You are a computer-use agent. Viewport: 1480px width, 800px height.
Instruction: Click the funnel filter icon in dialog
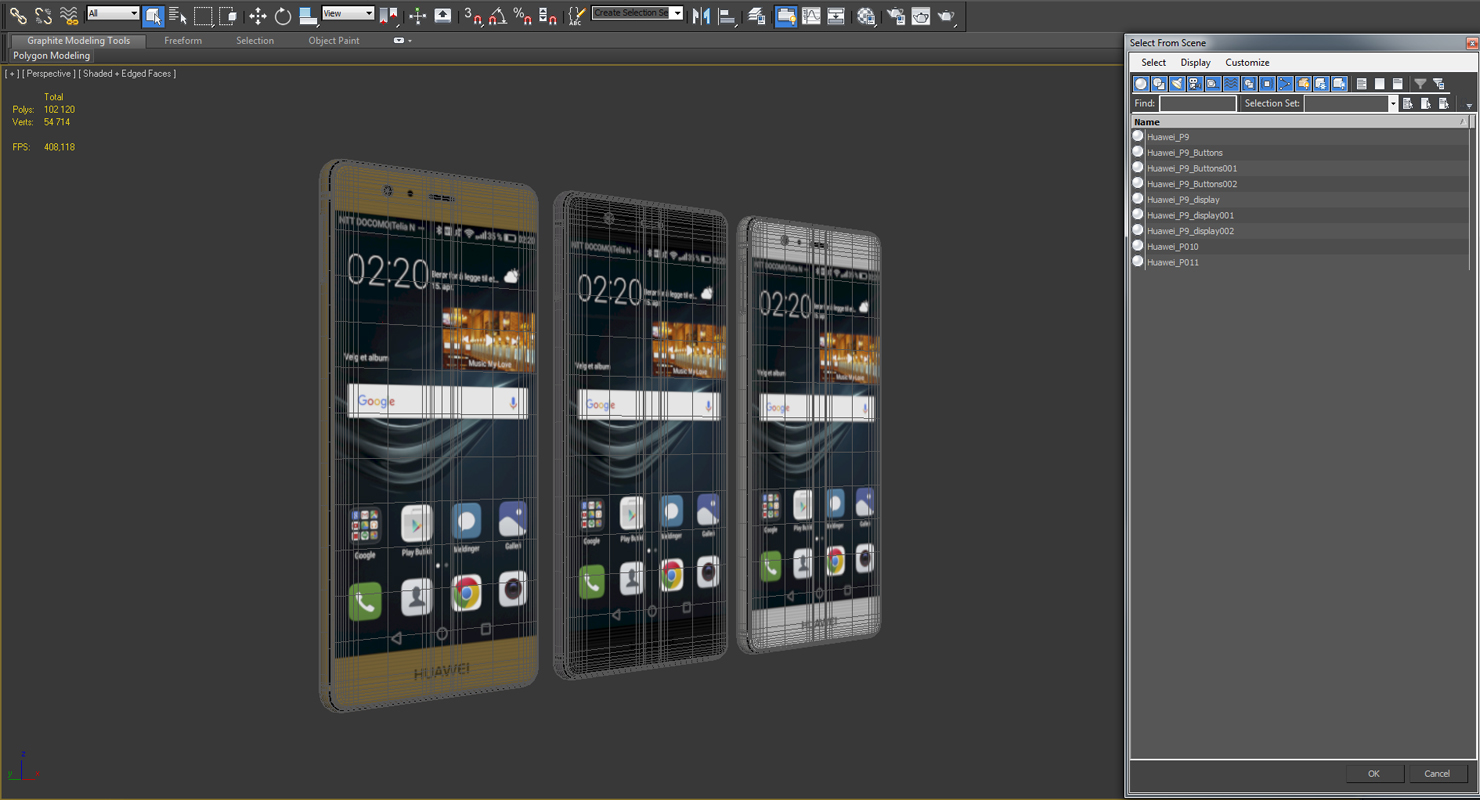pyautogui.click(x=1420, y=84)
